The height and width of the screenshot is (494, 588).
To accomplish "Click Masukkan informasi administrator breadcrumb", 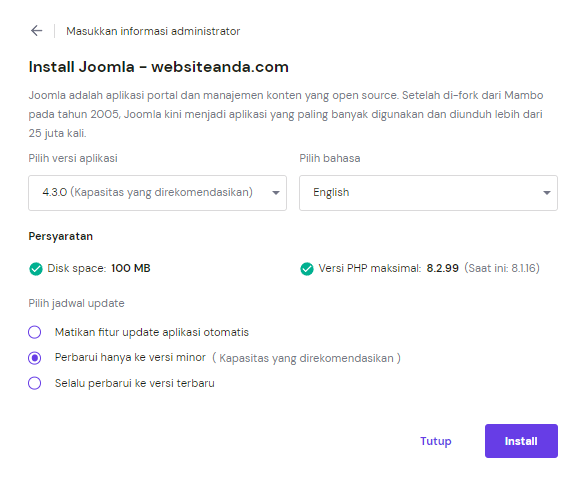I will pyautogui.click(x=153, y=31).
